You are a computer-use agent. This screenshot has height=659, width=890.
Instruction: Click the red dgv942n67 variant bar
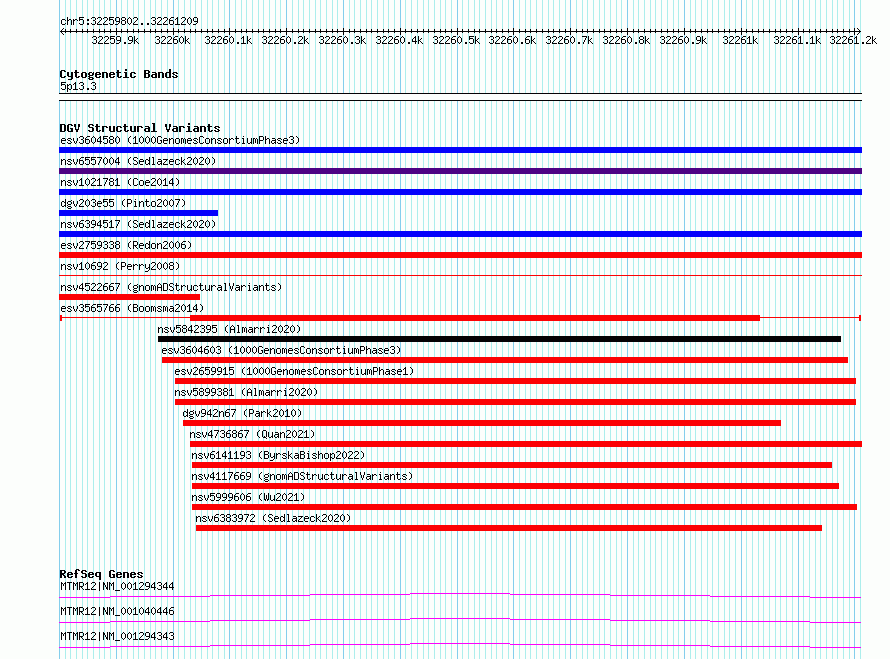[482, 423]
